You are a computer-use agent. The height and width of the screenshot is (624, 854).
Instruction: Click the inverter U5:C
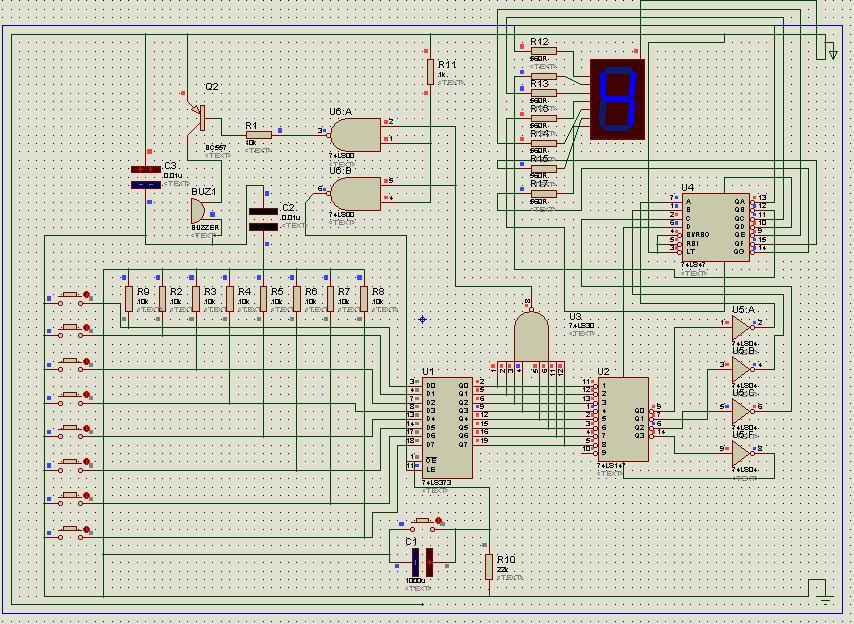tap(742, 411)
